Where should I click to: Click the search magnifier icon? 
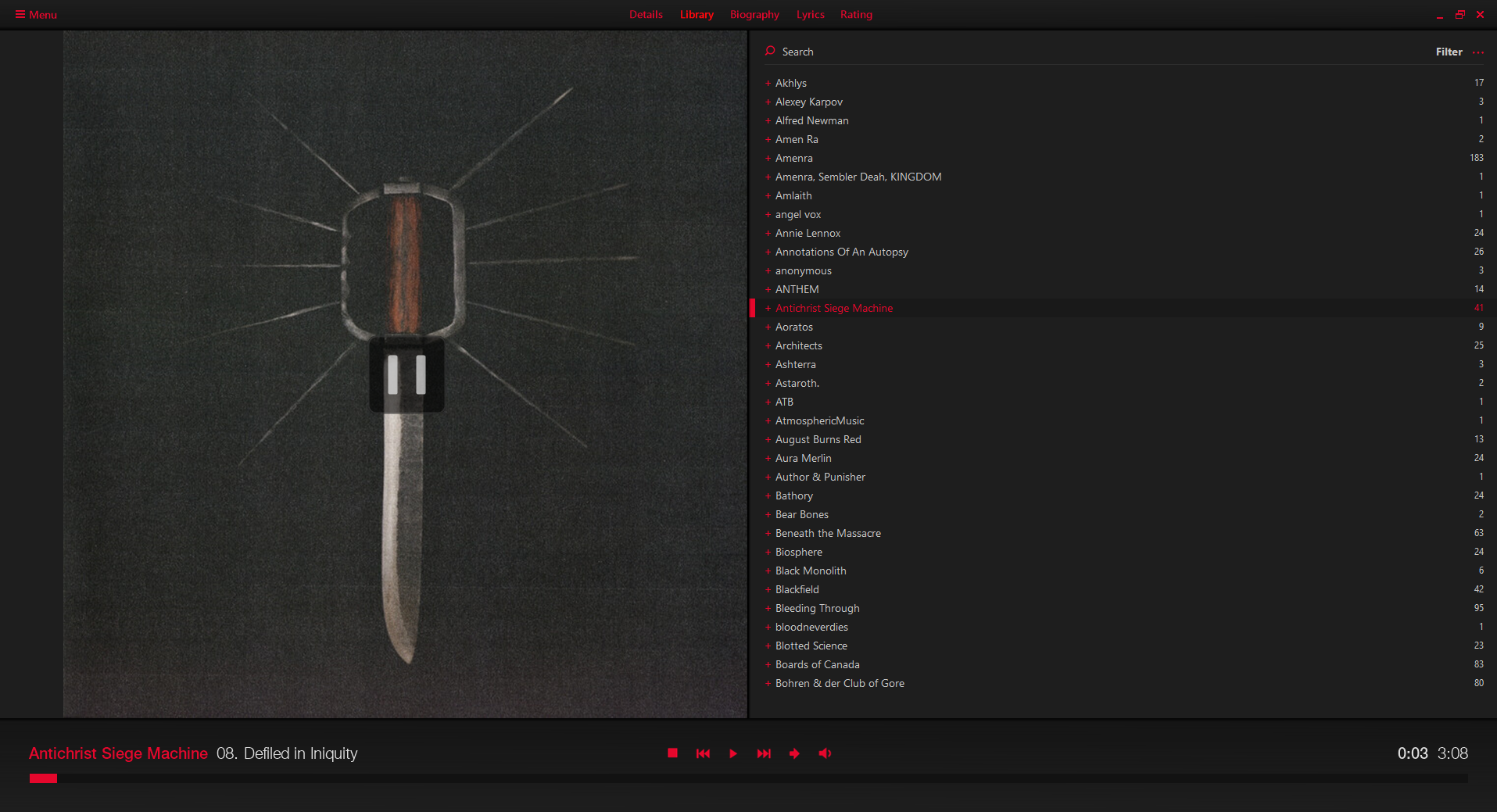point(770,51)
